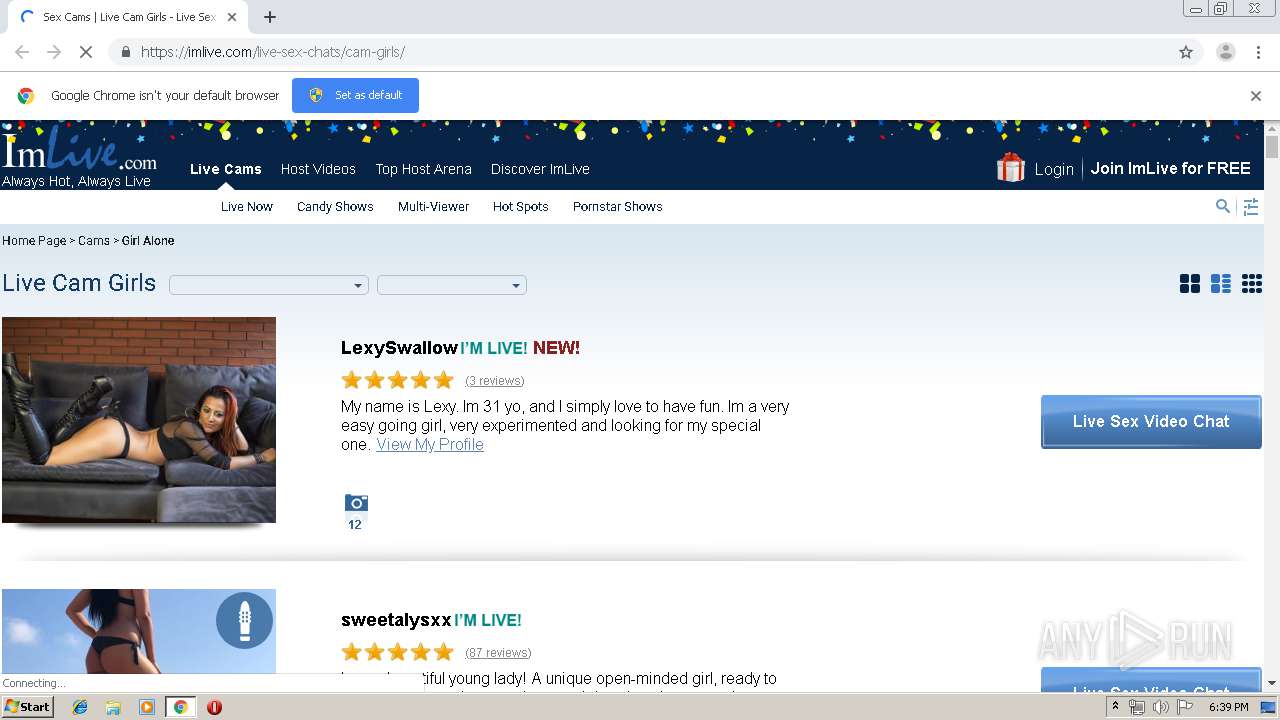Open LexySwallow's View My Profile link
1280x720 pixels.
(430, 445)
